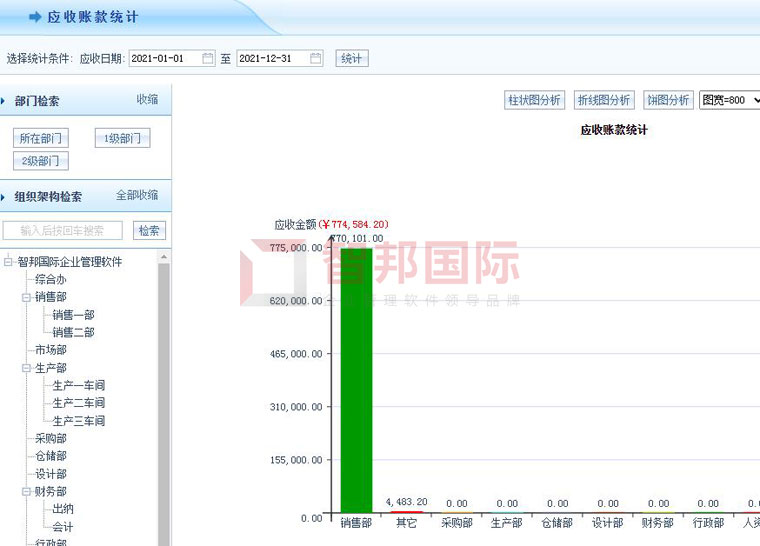Click the 采购部 x-axis label
Screen dimensions: 760x546
pos(457,523)
